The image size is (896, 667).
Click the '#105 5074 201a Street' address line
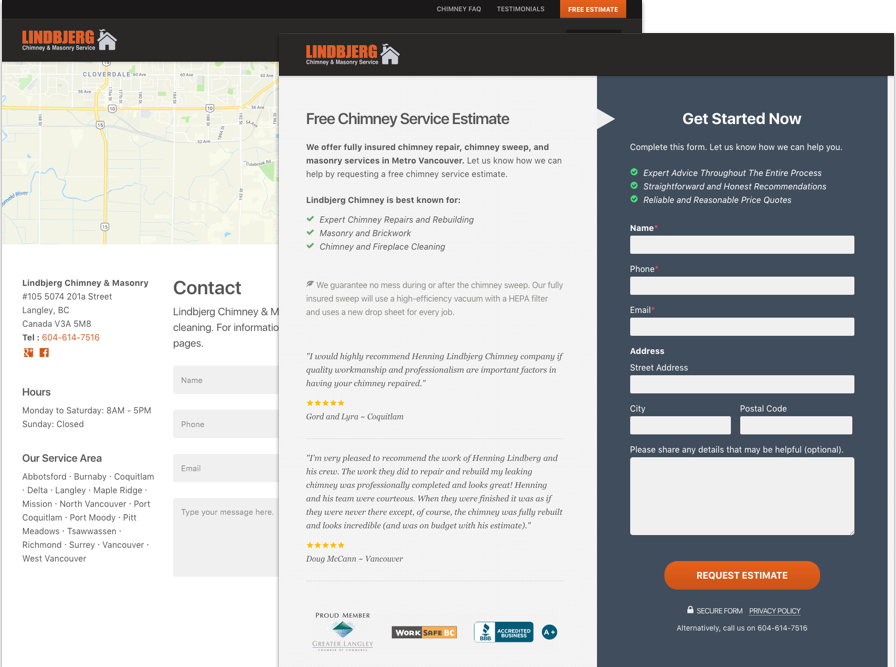pos(67,297)
